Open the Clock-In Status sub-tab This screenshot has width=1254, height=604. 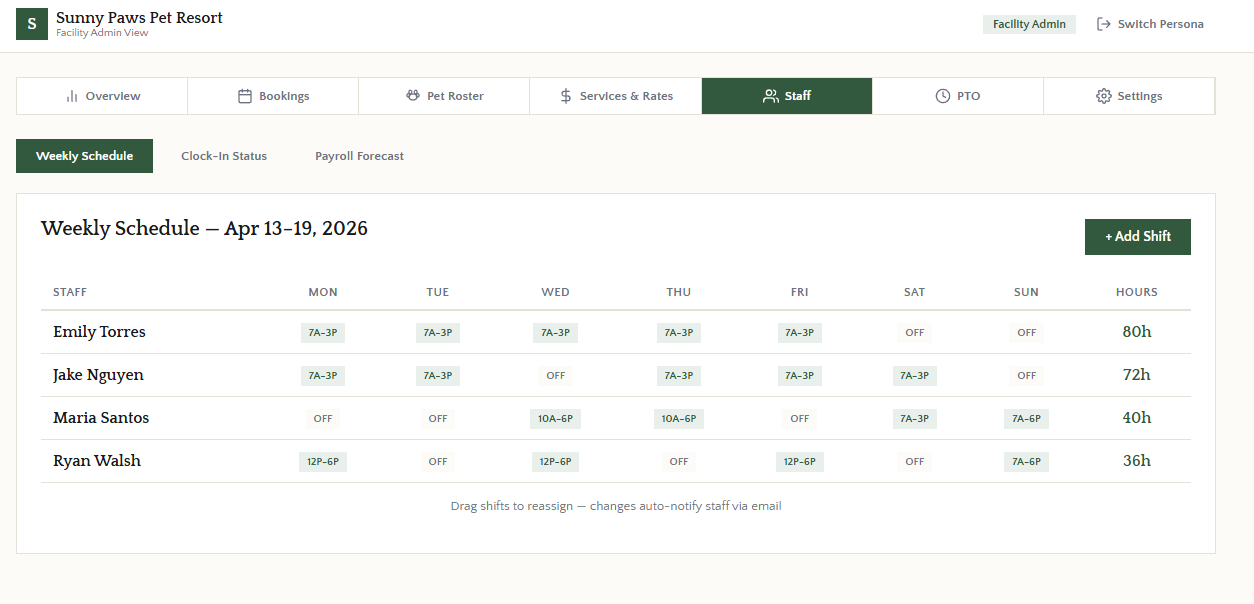(x=224, y=156)
